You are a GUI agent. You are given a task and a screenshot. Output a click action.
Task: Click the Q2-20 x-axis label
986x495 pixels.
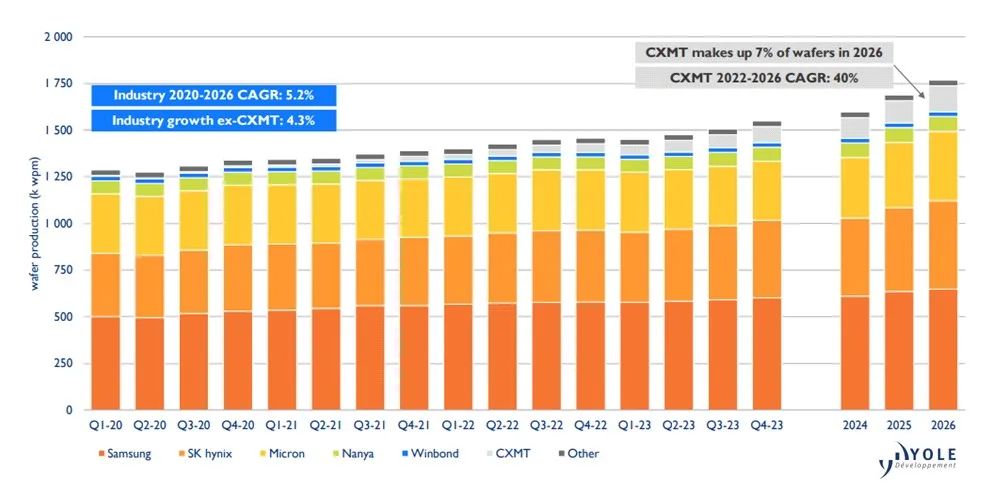150,425
